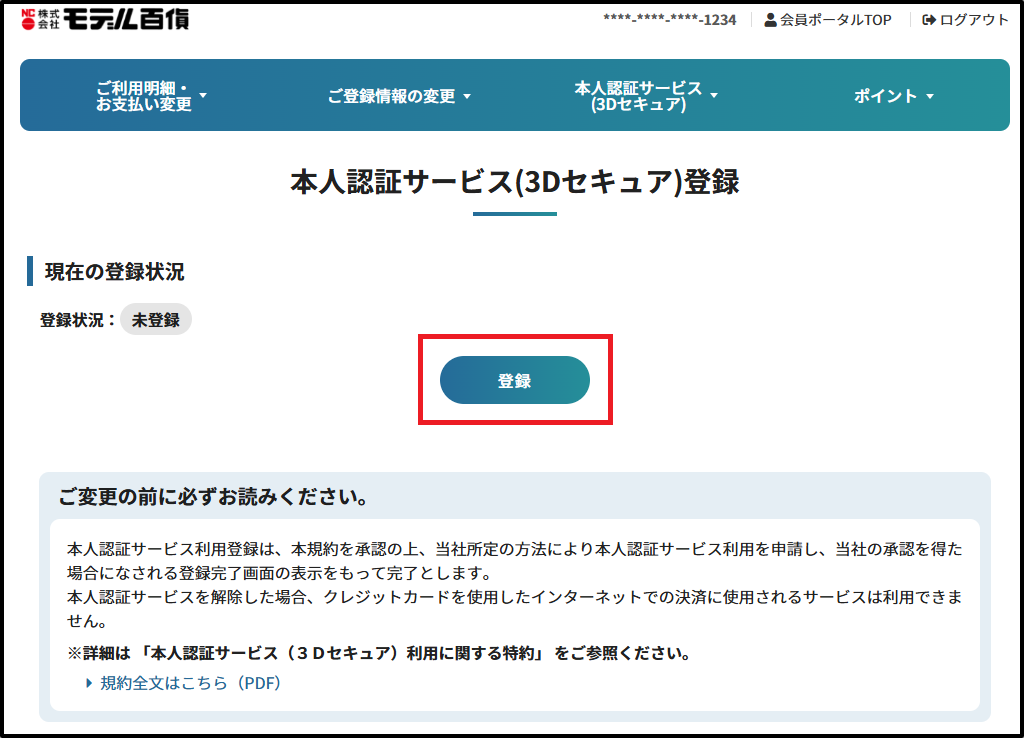Open the 会員ポータルTOP link
This screenshot has height=738, width=1024.
[x=835, y=20]
